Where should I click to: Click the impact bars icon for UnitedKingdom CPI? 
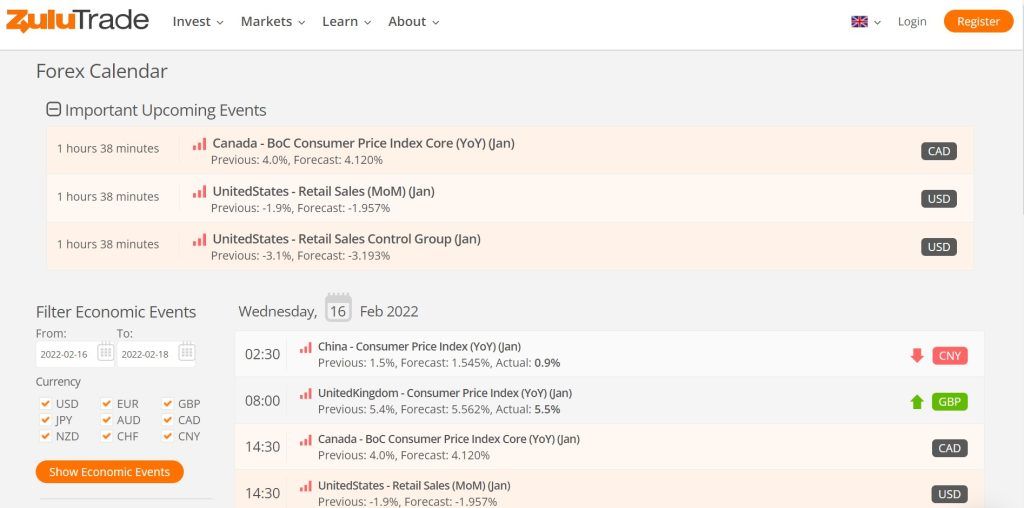tap(306, 394)
